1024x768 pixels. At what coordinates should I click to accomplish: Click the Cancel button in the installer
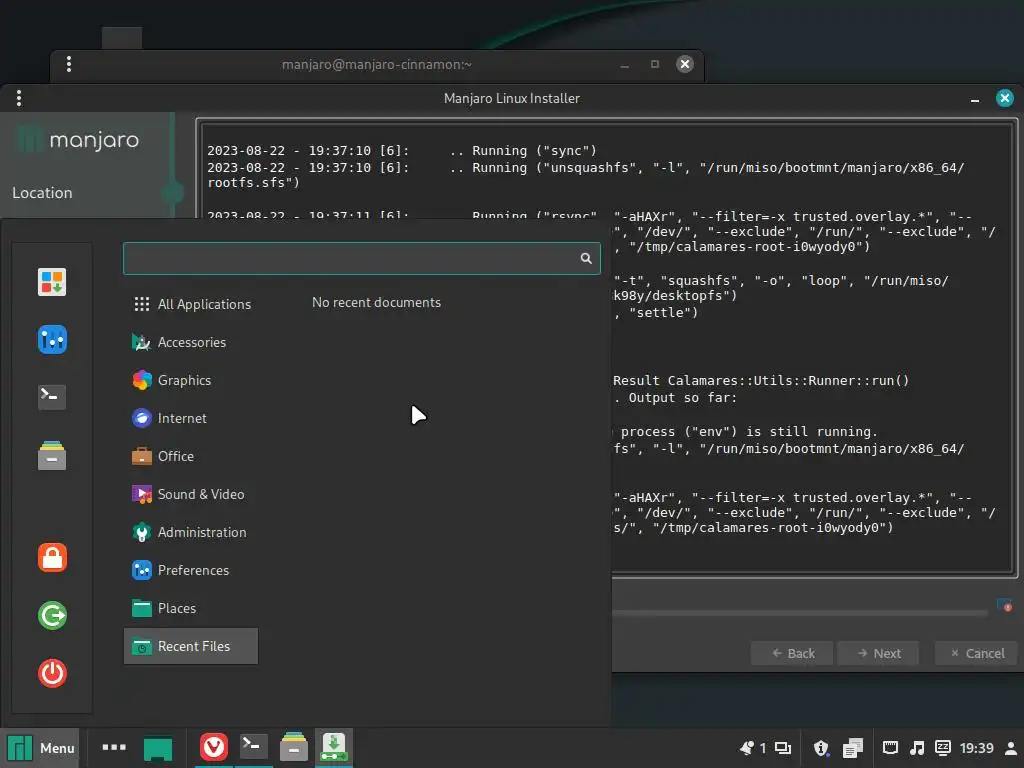[x=977, y=653]
